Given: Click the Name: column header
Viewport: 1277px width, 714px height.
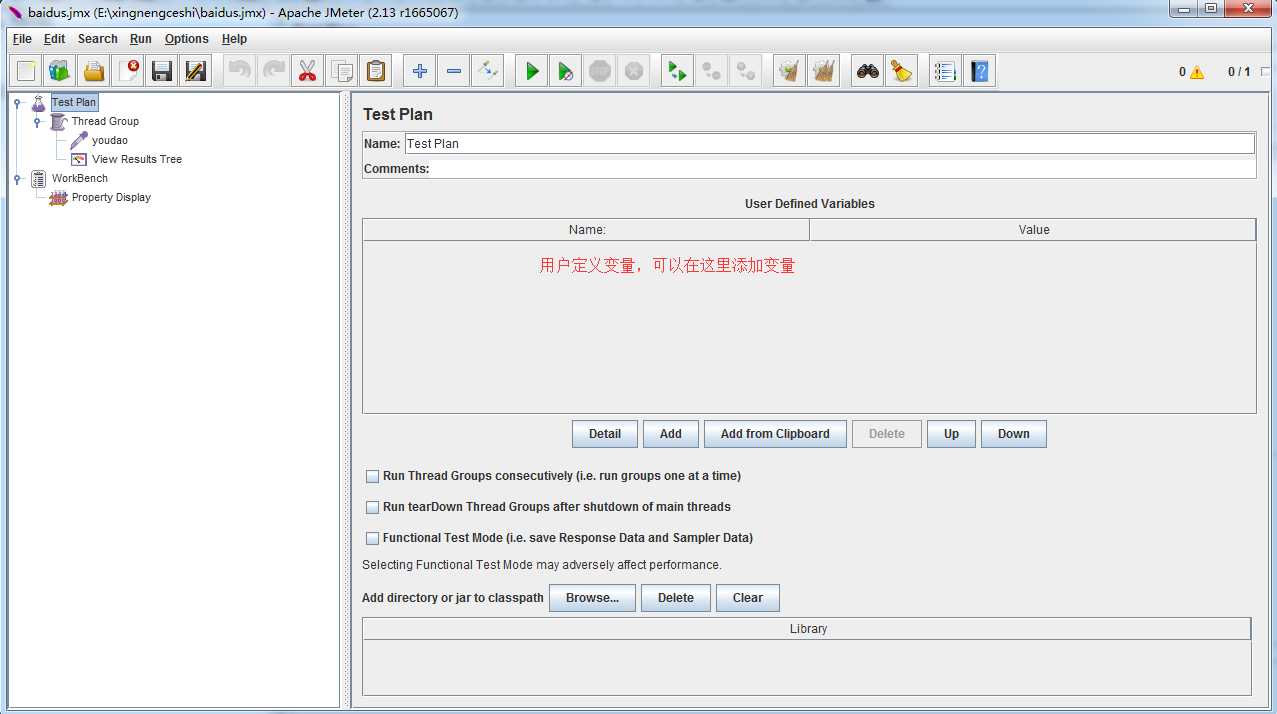Looking at the screenshot, I should tap(586, 230).
